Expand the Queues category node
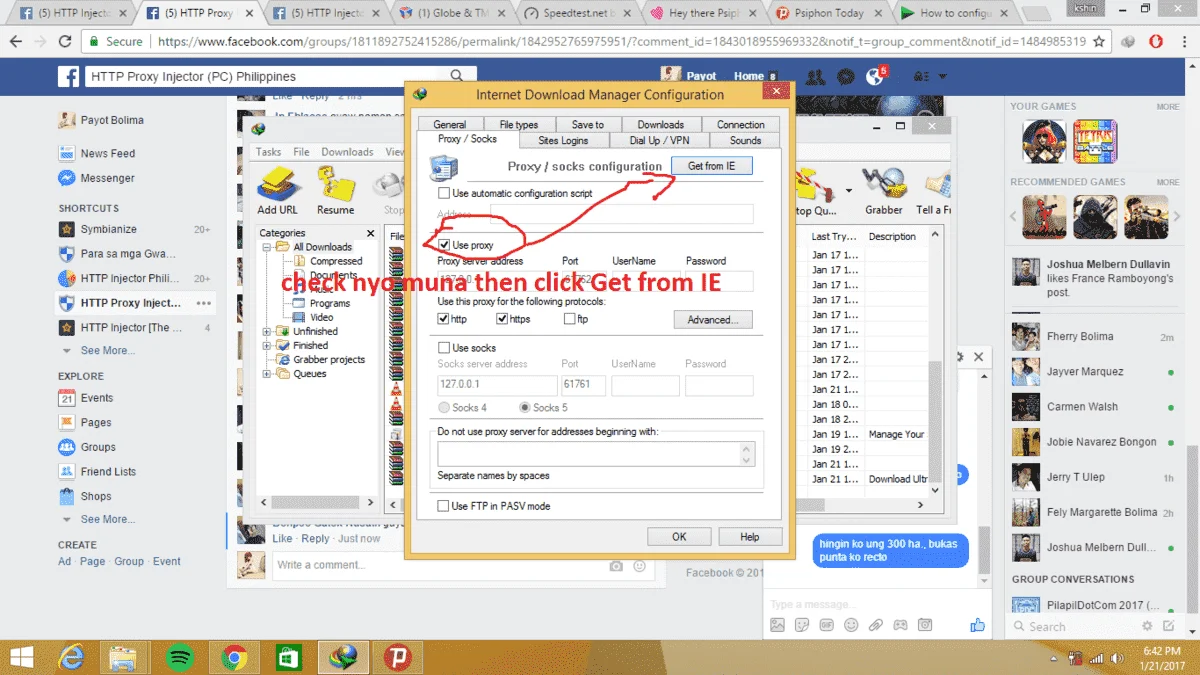This screenshot has height=675, width=1200. (267, 374)
